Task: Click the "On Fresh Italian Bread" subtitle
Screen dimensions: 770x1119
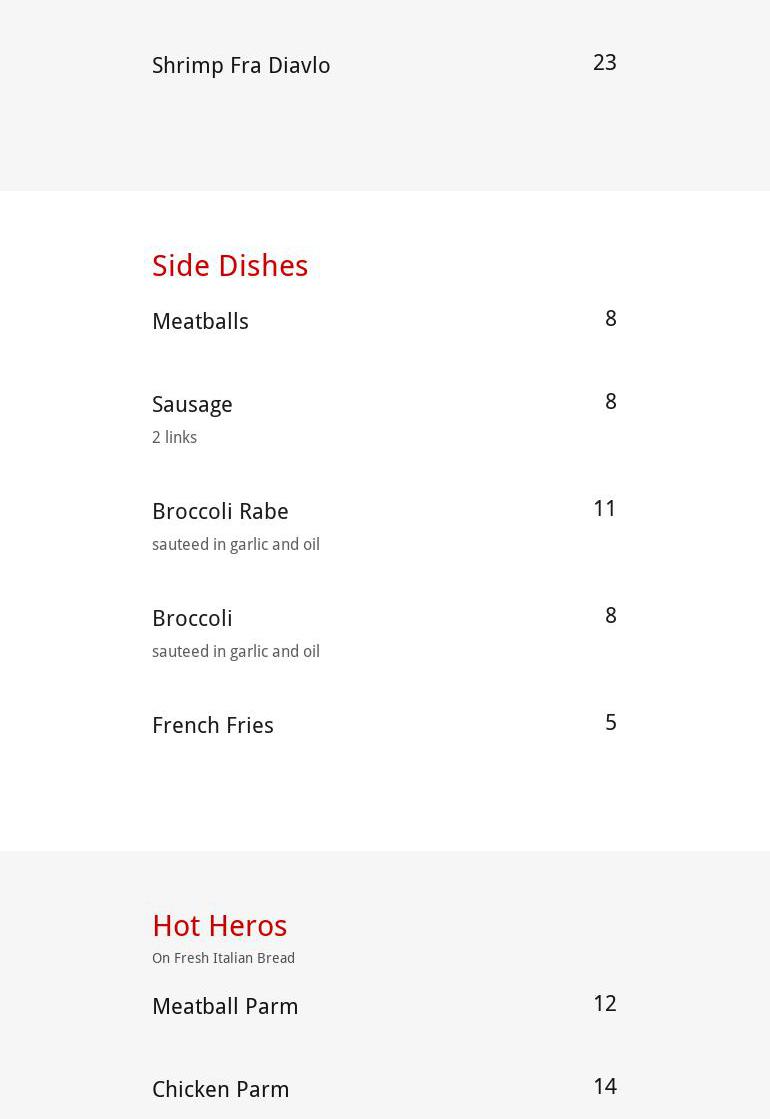Action: point(223,958)
